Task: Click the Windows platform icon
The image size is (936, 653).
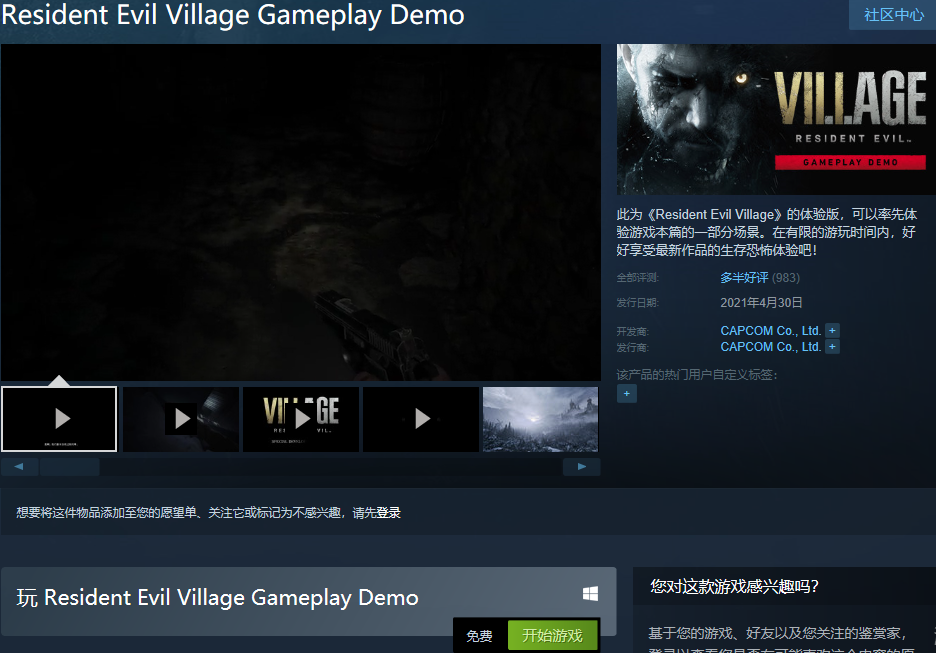Action: pyautogui.click(x=590, y=594)
